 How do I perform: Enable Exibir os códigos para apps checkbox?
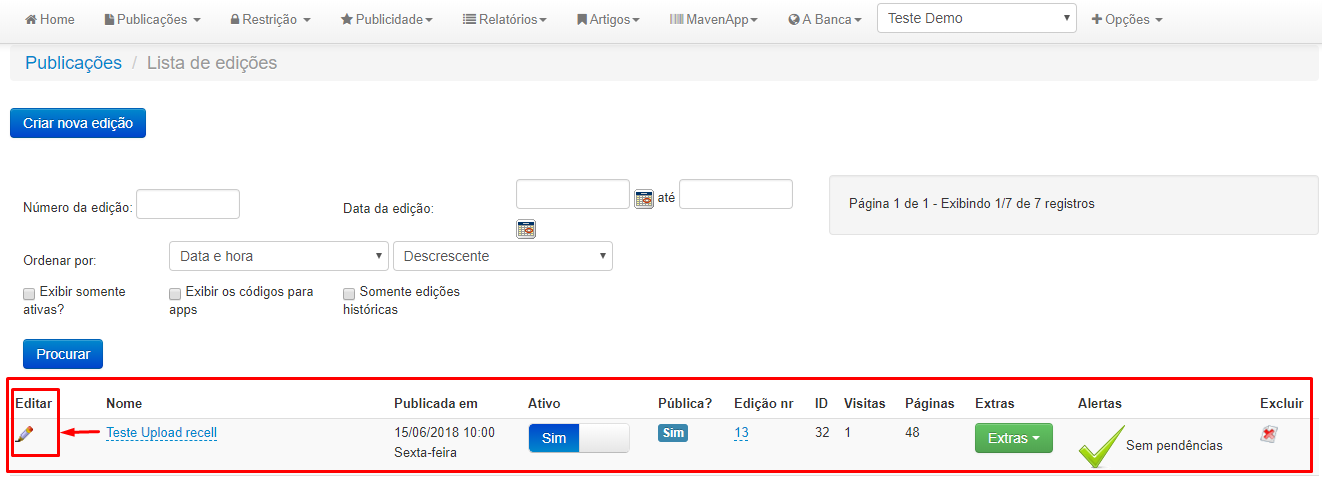tap(175, 293)
